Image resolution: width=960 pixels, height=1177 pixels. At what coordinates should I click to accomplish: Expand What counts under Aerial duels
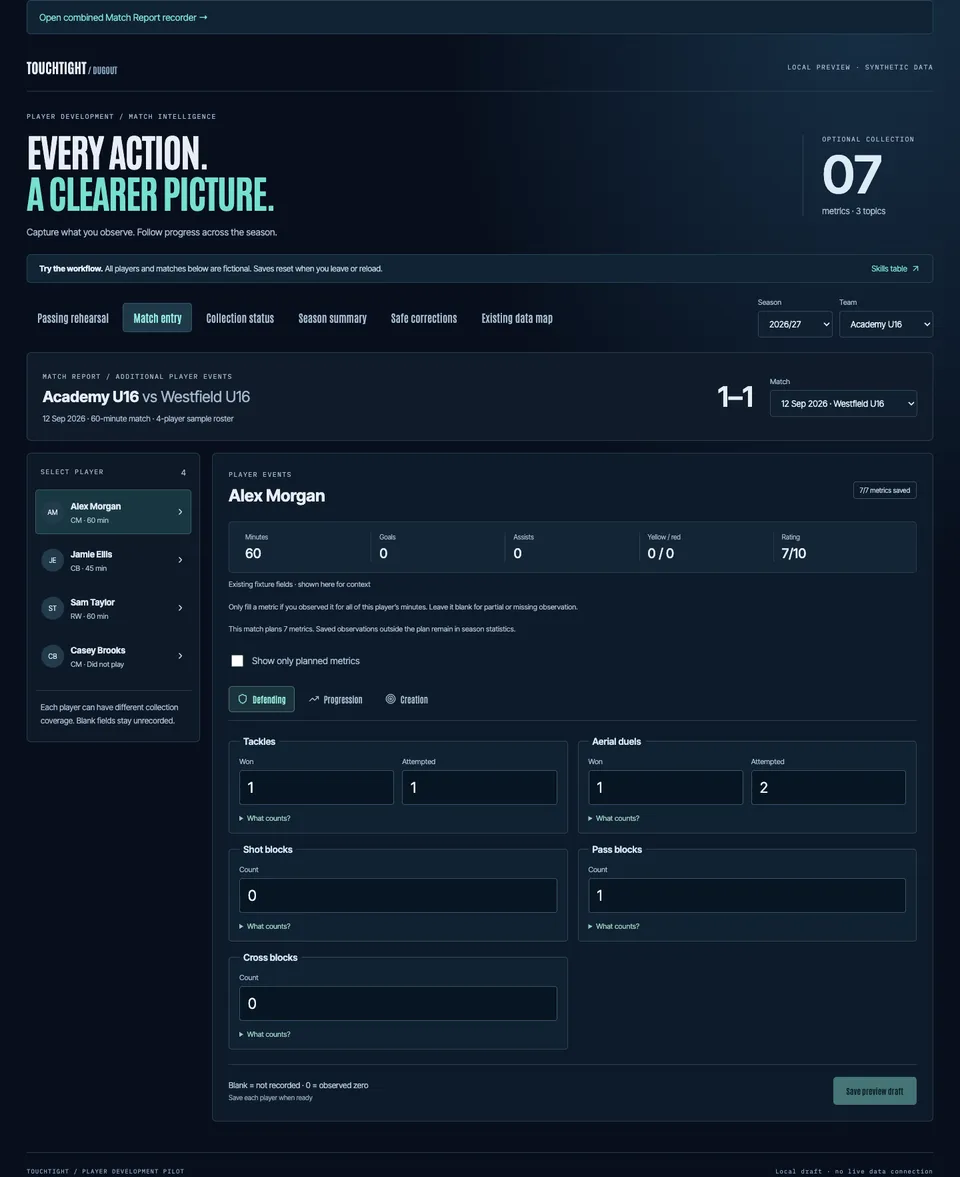614,818
